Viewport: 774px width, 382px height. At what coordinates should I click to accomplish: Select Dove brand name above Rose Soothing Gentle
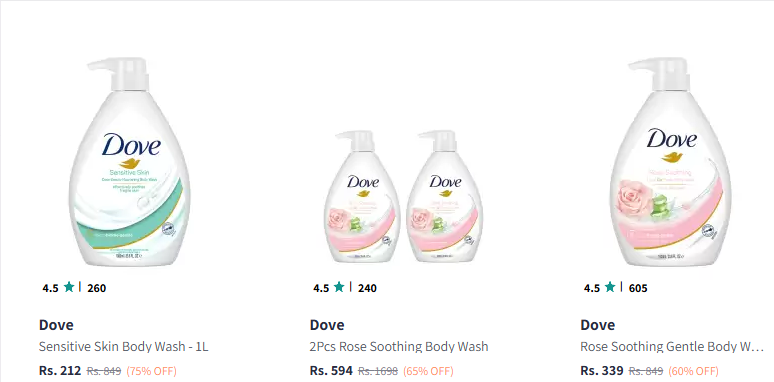tap(598, 325)
